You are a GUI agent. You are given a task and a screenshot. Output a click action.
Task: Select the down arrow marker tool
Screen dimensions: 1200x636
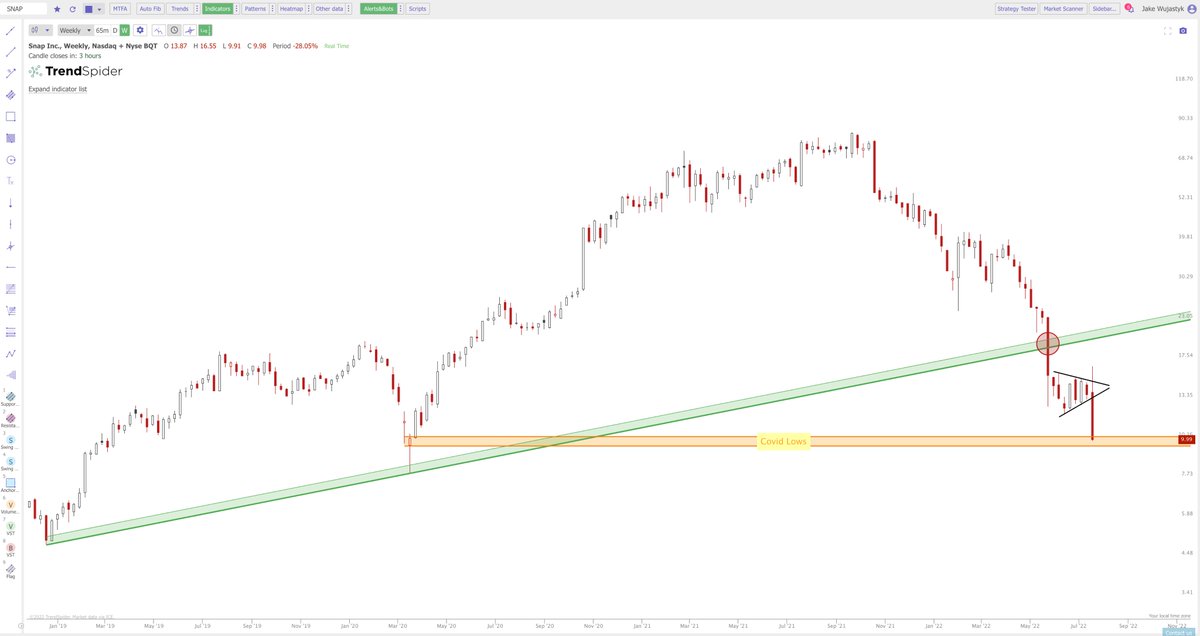(x=10, y=202)
